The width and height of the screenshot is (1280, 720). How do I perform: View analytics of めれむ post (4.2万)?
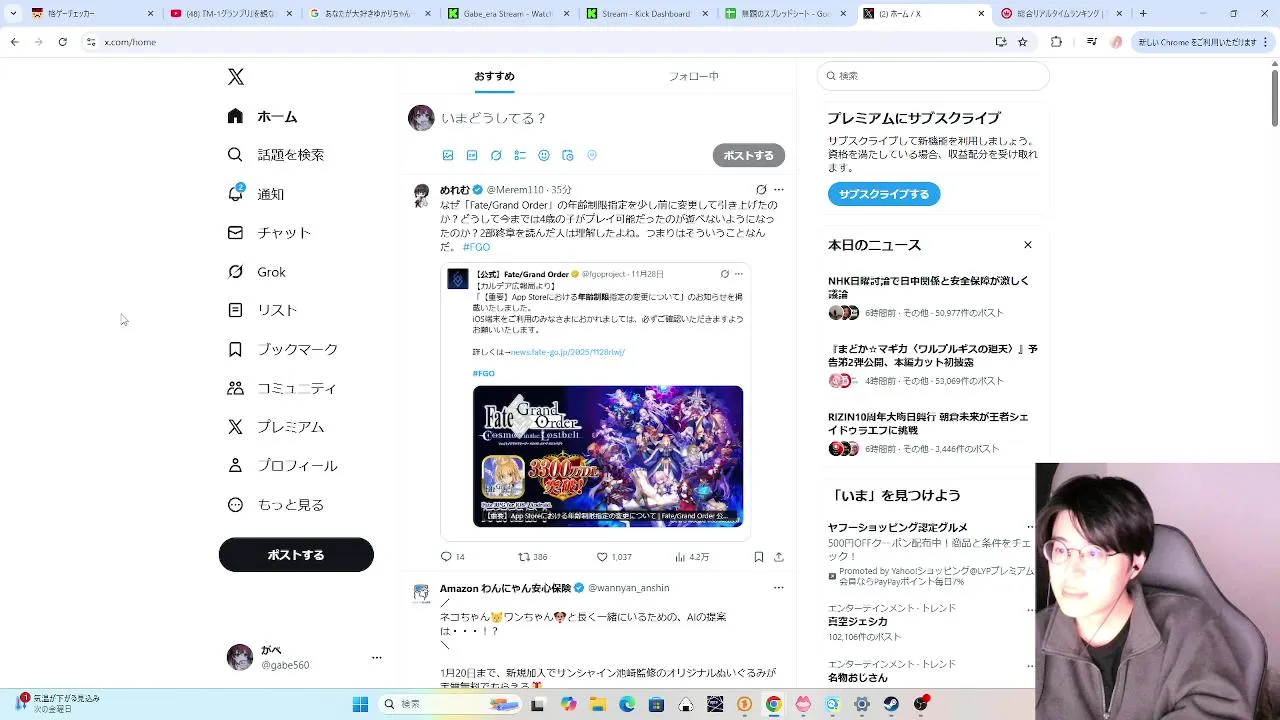692,557
